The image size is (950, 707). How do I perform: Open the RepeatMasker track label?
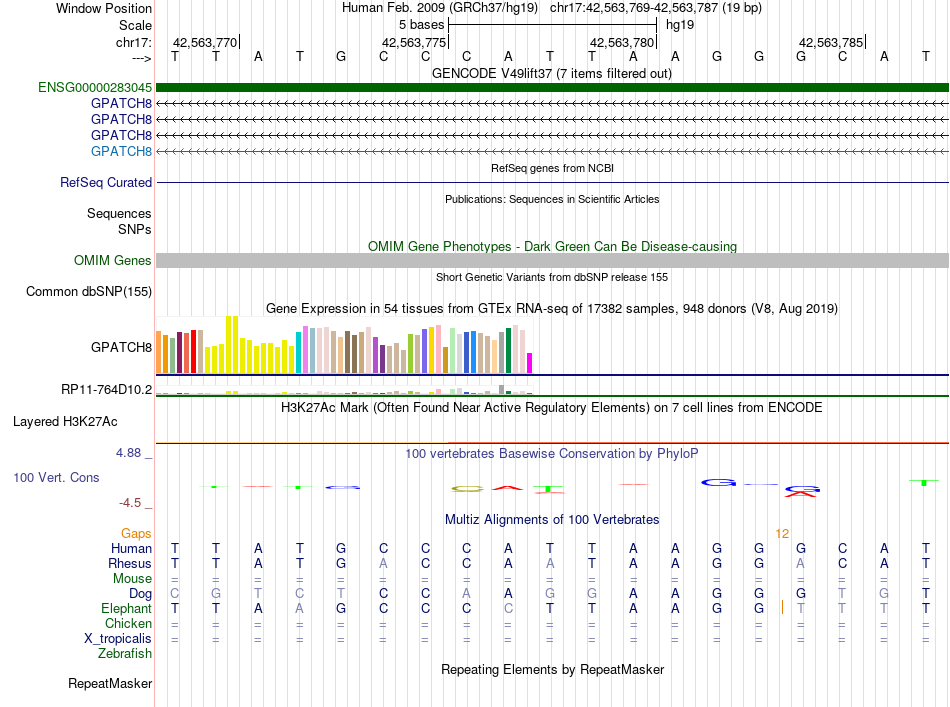pyautogui.click(x=110, y=684)
